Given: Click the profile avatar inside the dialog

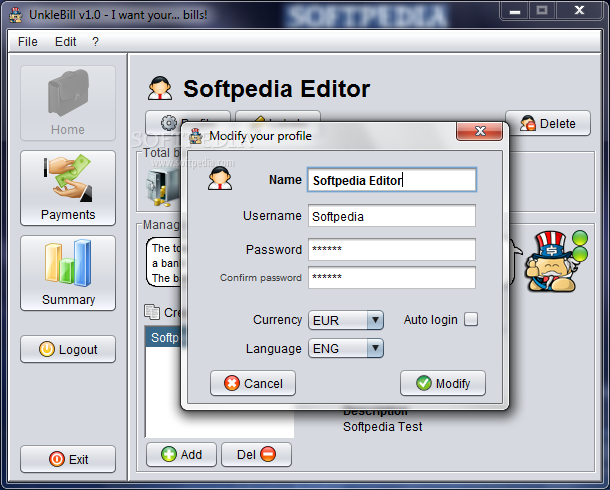Looking at the screenshot, I should 220,178.
